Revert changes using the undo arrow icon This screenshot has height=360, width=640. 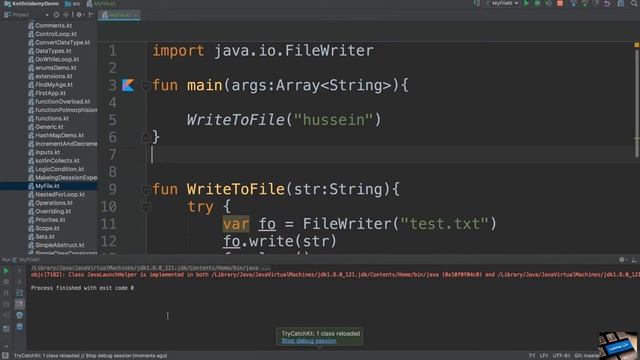tap(607, 4)
